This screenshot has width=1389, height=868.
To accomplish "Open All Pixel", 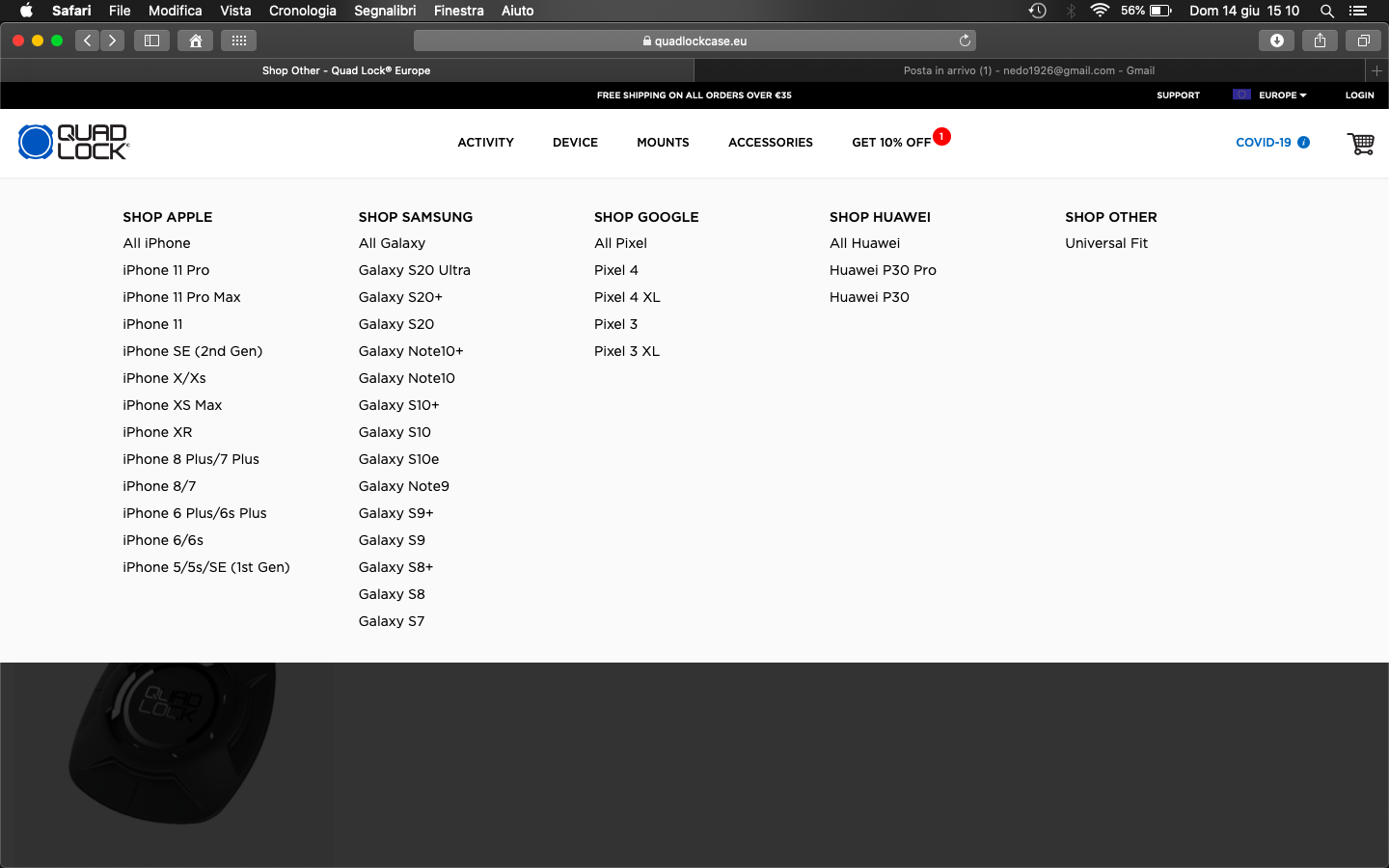I will click(x=620, y=243).
